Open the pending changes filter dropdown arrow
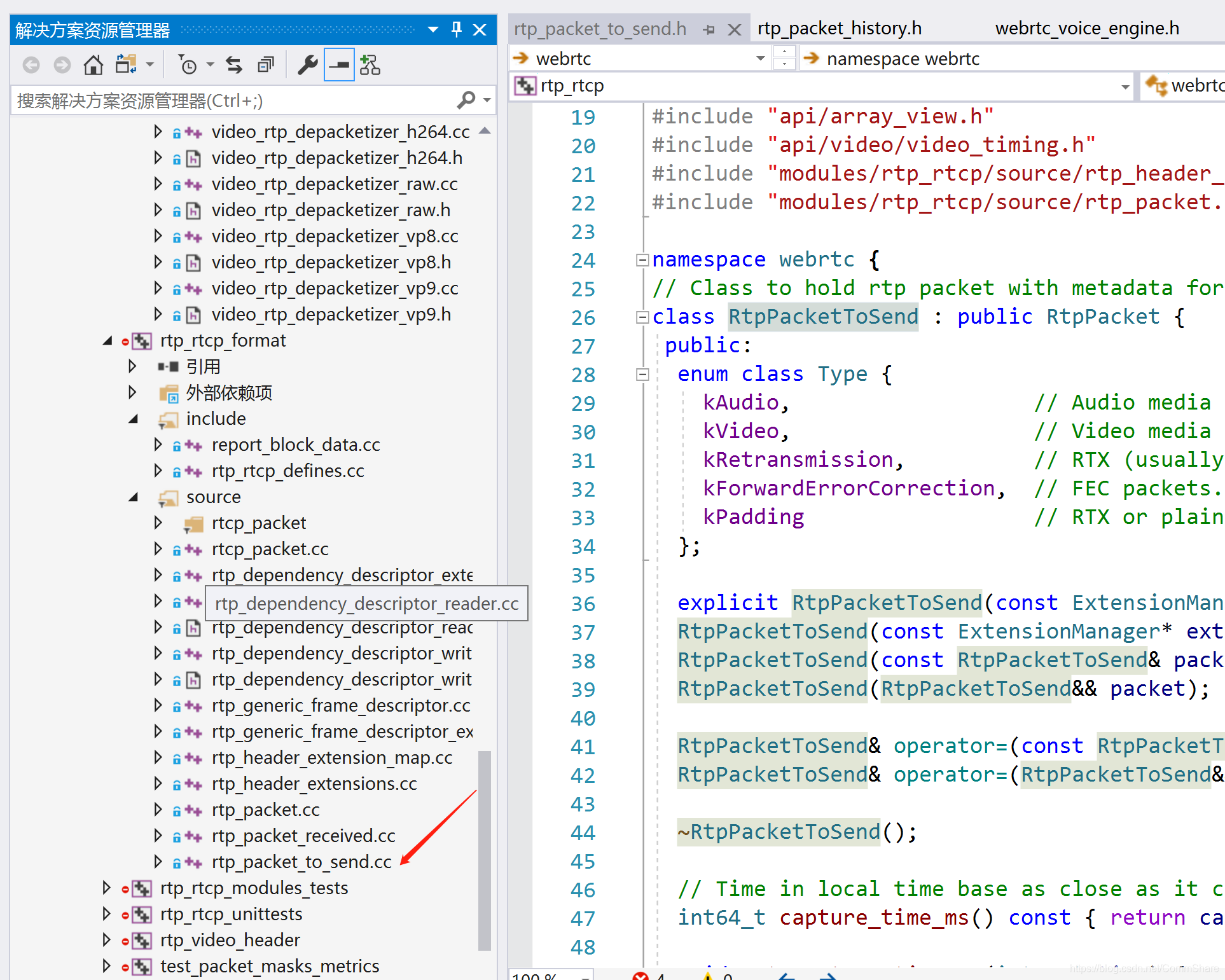Image resolution: width=1225 pixels, height=980 pixels. (x=210, y=65)
